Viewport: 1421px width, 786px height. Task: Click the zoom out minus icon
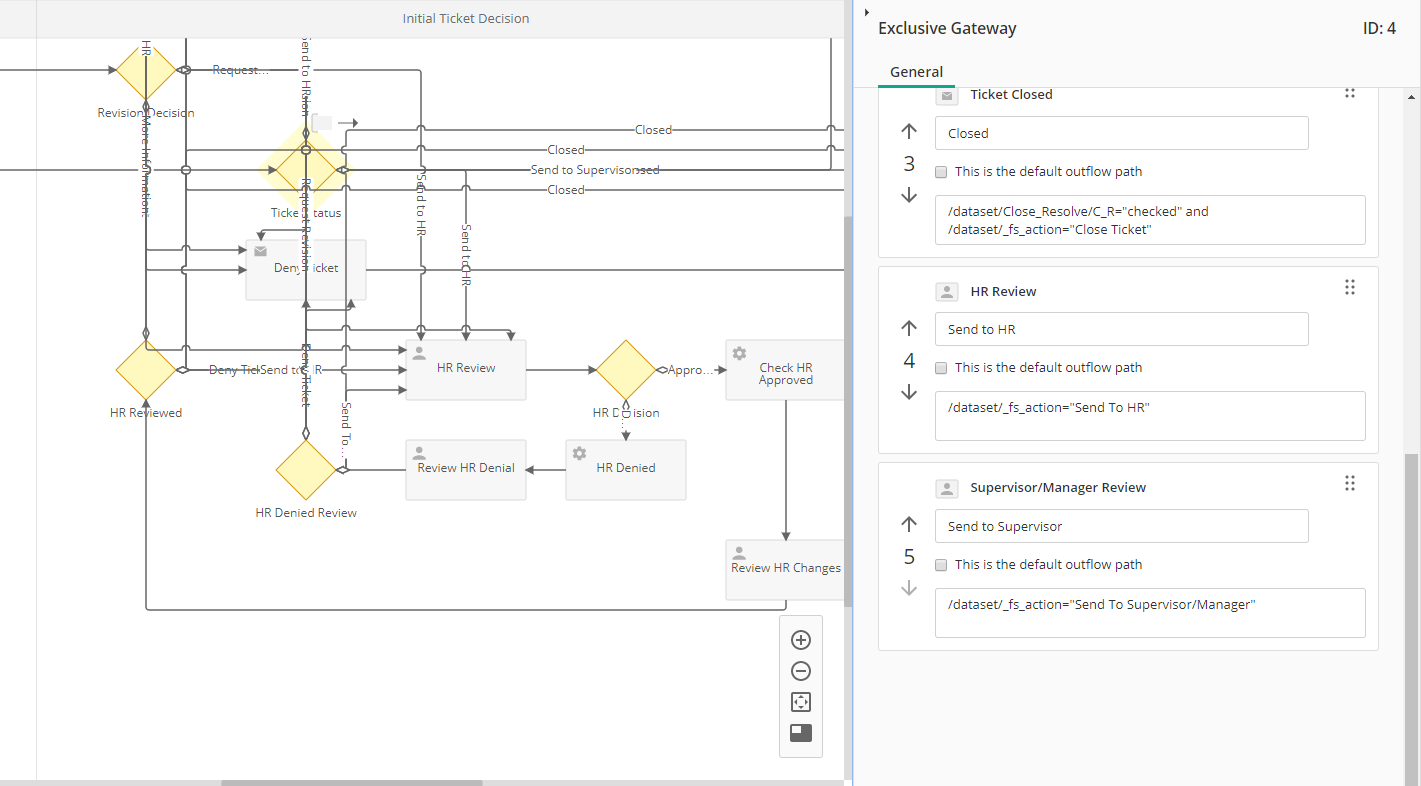800,671
